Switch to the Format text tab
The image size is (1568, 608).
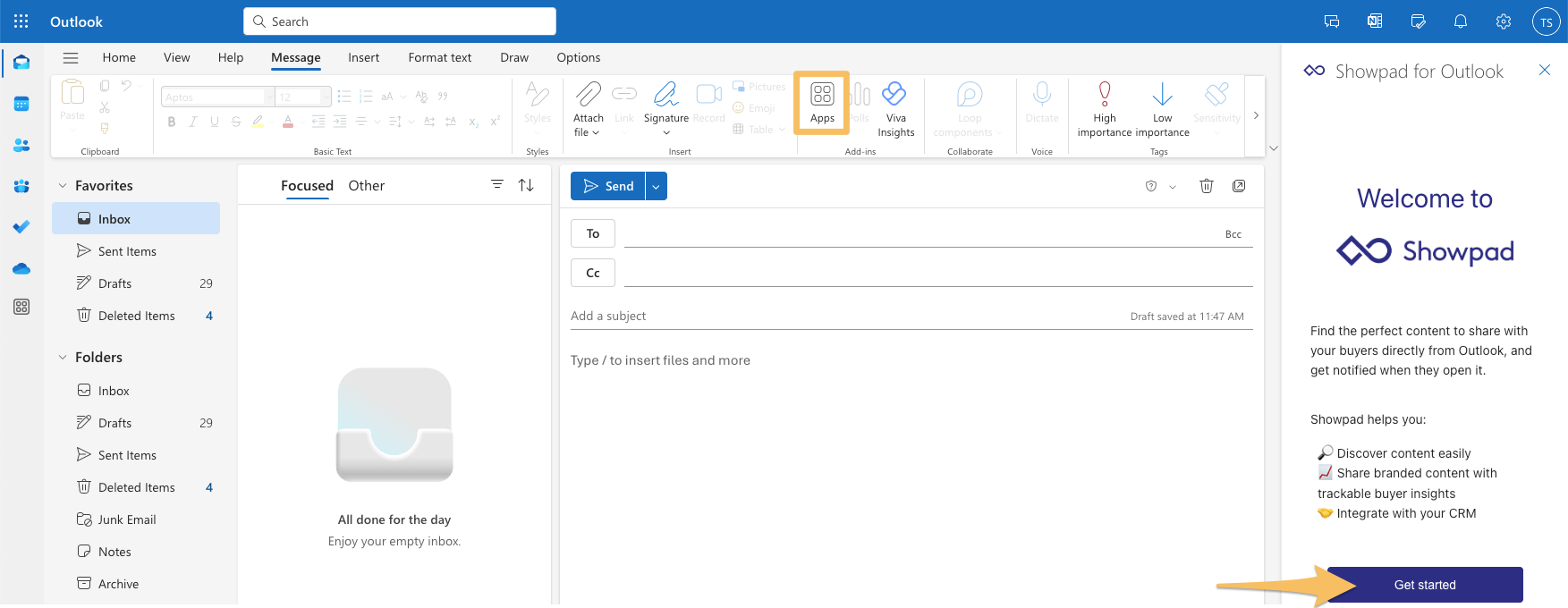pos(439,57)
